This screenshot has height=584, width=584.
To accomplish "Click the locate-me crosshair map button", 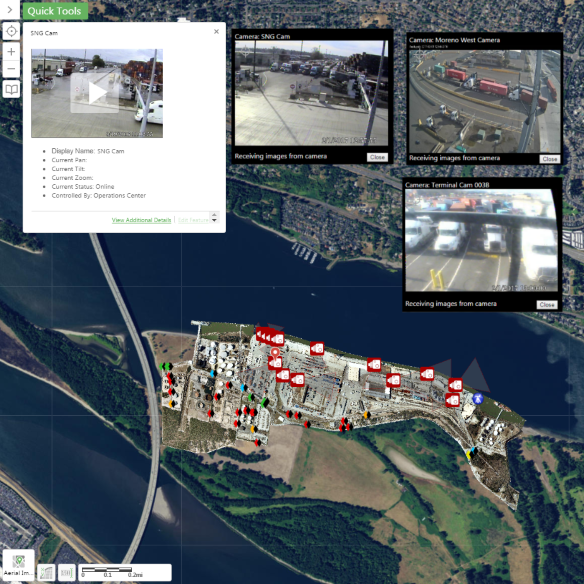I will pos(11,31).
